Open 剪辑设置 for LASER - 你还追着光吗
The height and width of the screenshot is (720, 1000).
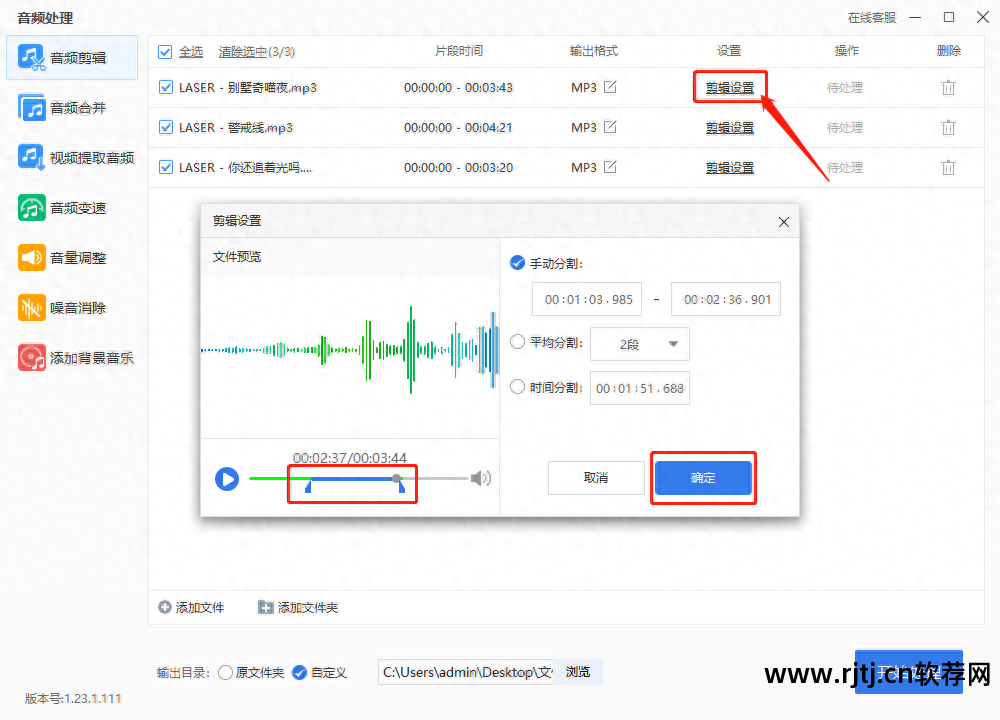[x=730, y=167]
